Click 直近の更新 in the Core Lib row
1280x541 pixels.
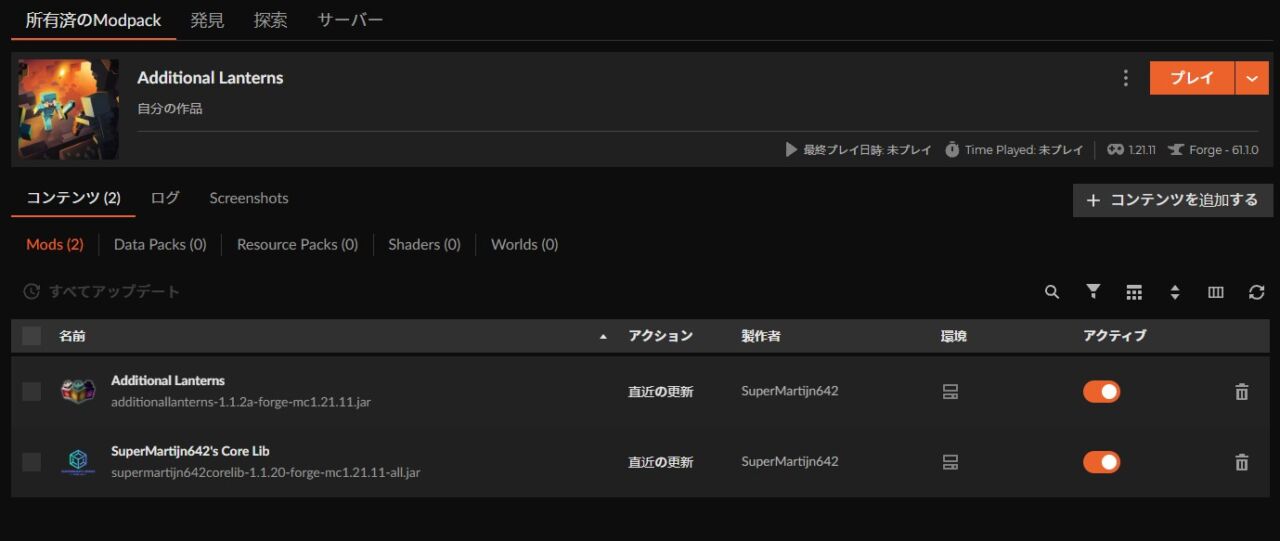[x=660, y=462]
